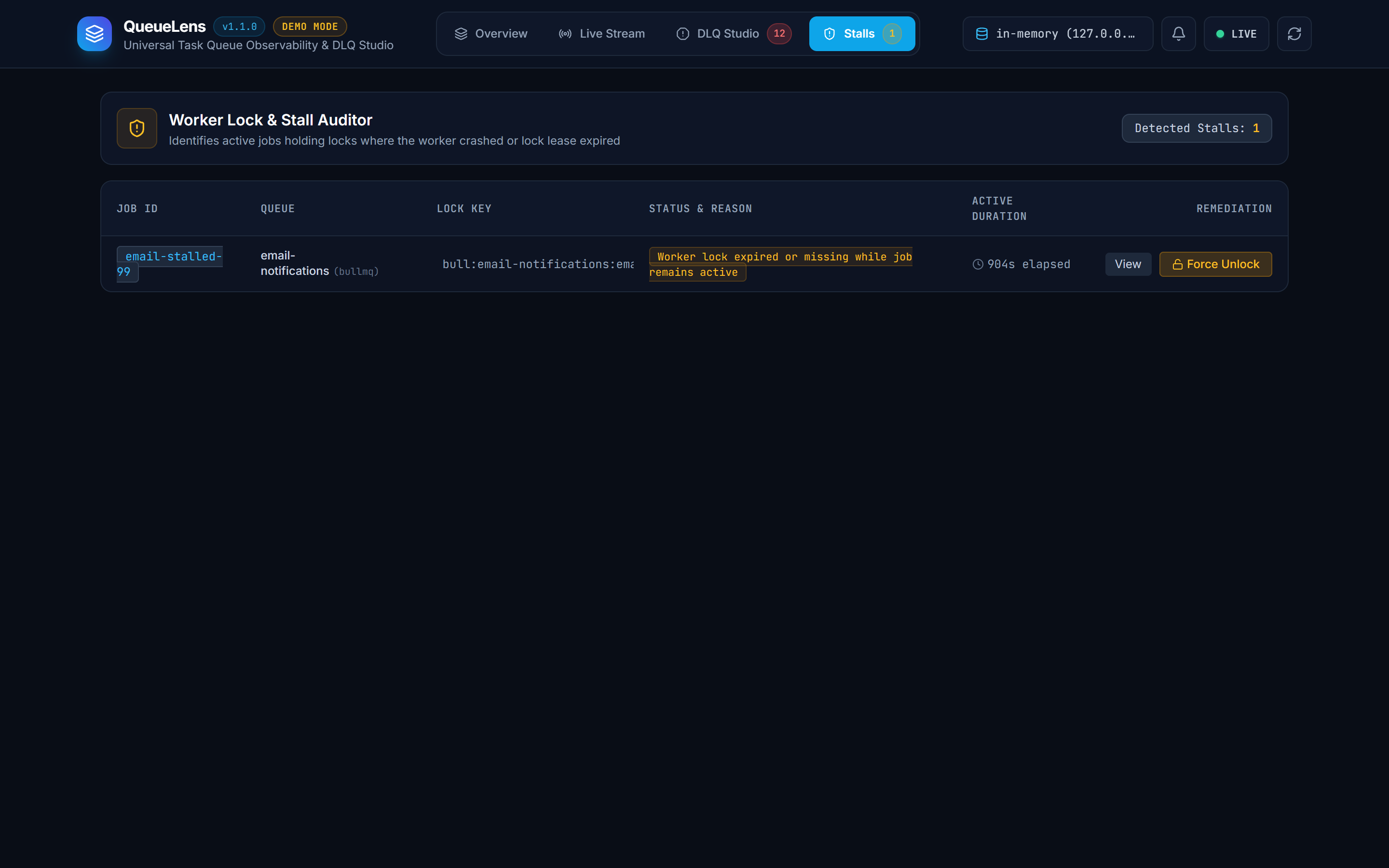Click the ACTIVE DURATION column header
The width and height of the screenshot is (1389, 868).
[x=999, y=208]
